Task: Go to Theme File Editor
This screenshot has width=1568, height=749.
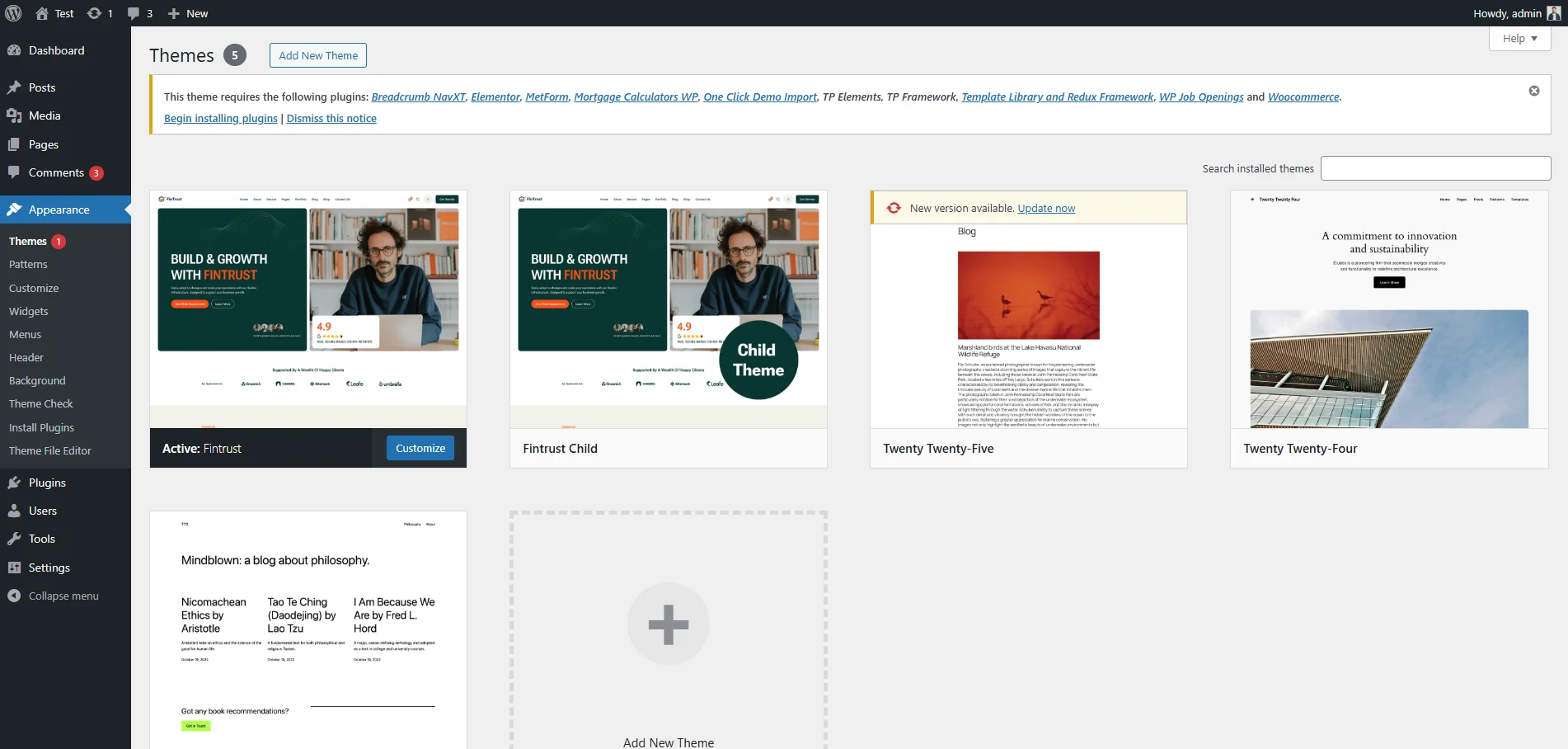Action: click(50, 450)
